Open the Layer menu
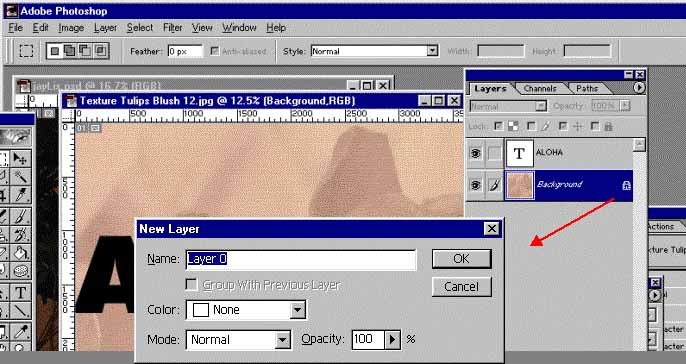This screenshot has width=686, height=364. (x=105, y=28)
